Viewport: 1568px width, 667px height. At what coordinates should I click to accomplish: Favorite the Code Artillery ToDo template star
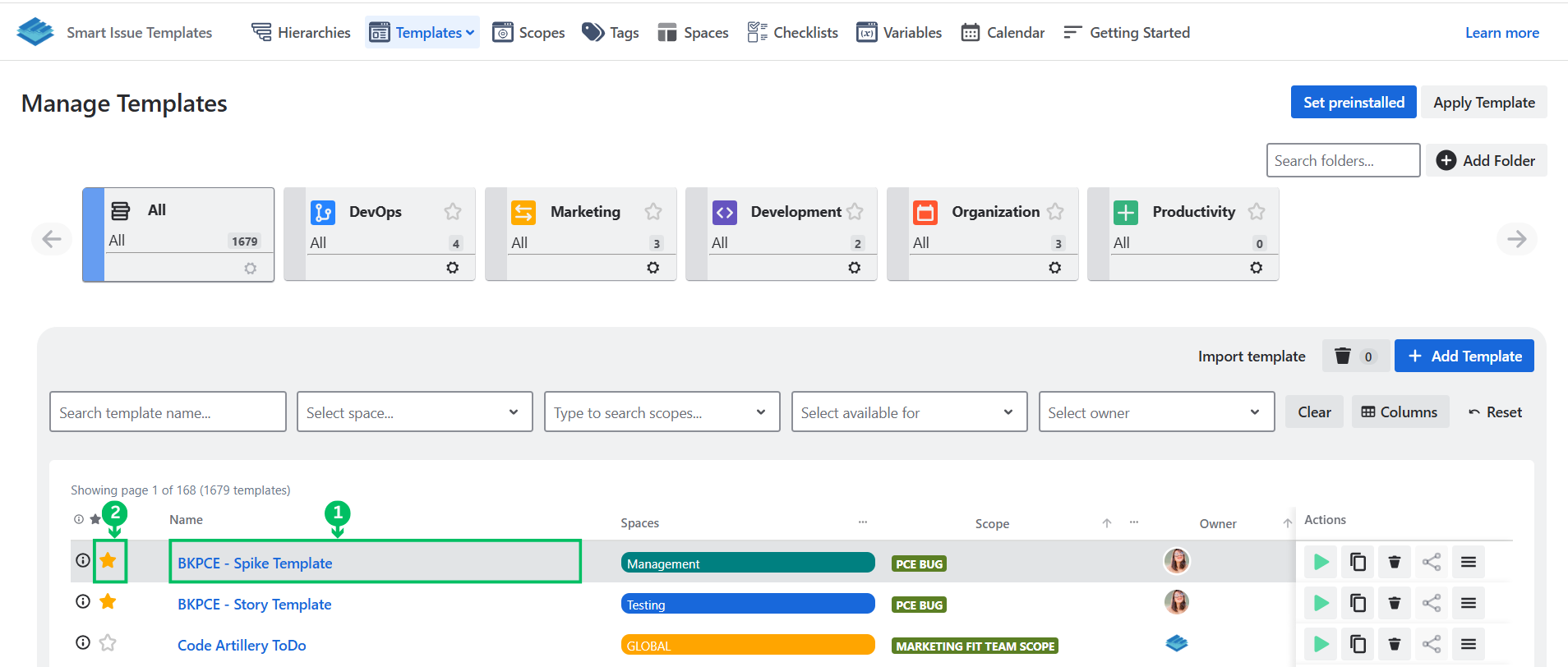point(108,642)
